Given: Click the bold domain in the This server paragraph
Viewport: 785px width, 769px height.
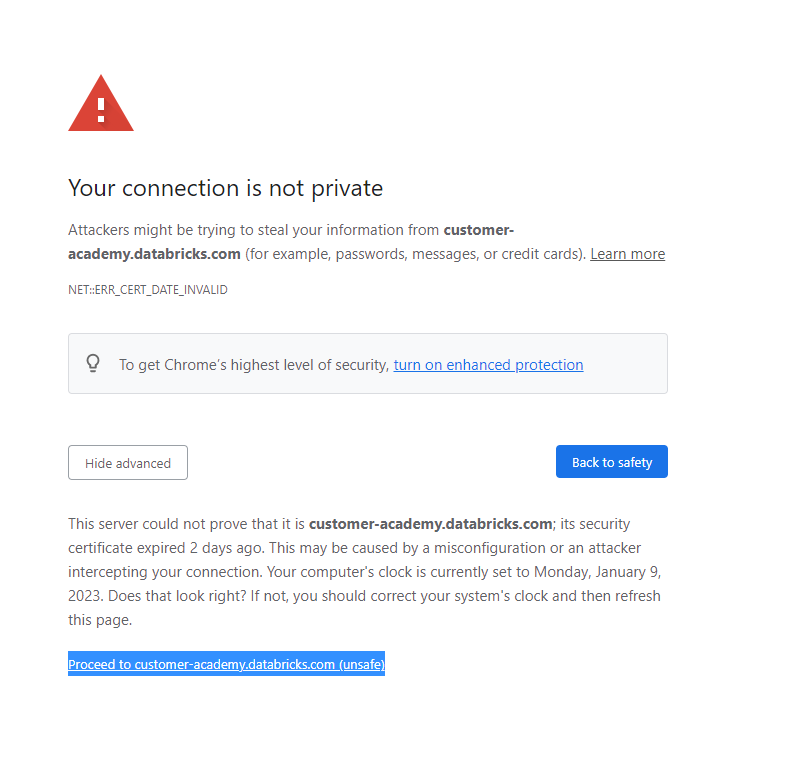Looking at the screenshot, I should click(x=430, y=524).
